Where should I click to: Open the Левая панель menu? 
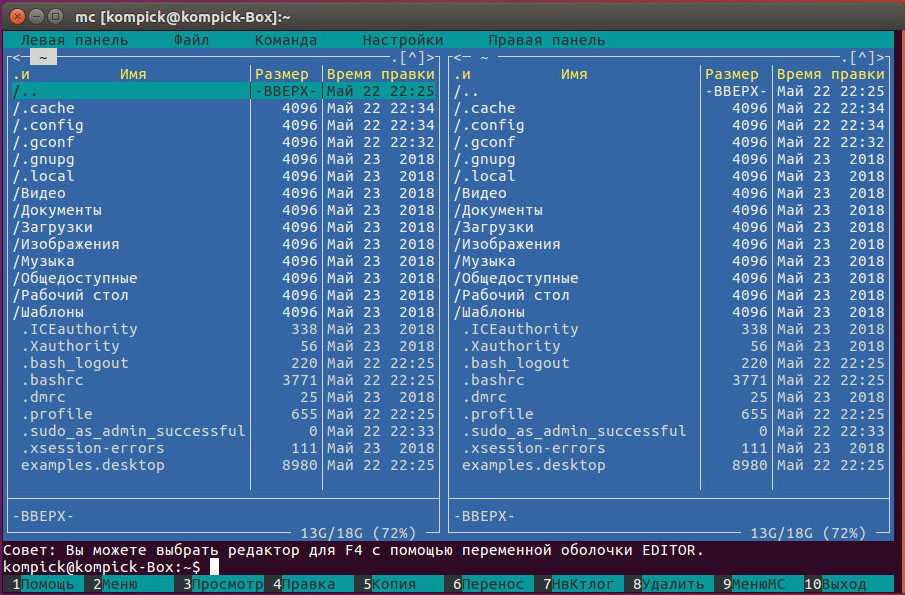tap(74, 40)
